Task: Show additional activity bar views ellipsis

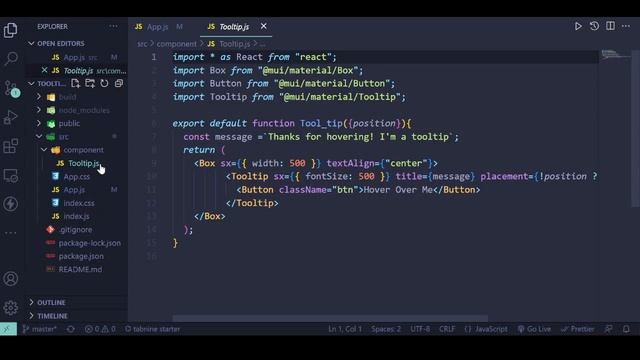Action: tap(11, 233)
